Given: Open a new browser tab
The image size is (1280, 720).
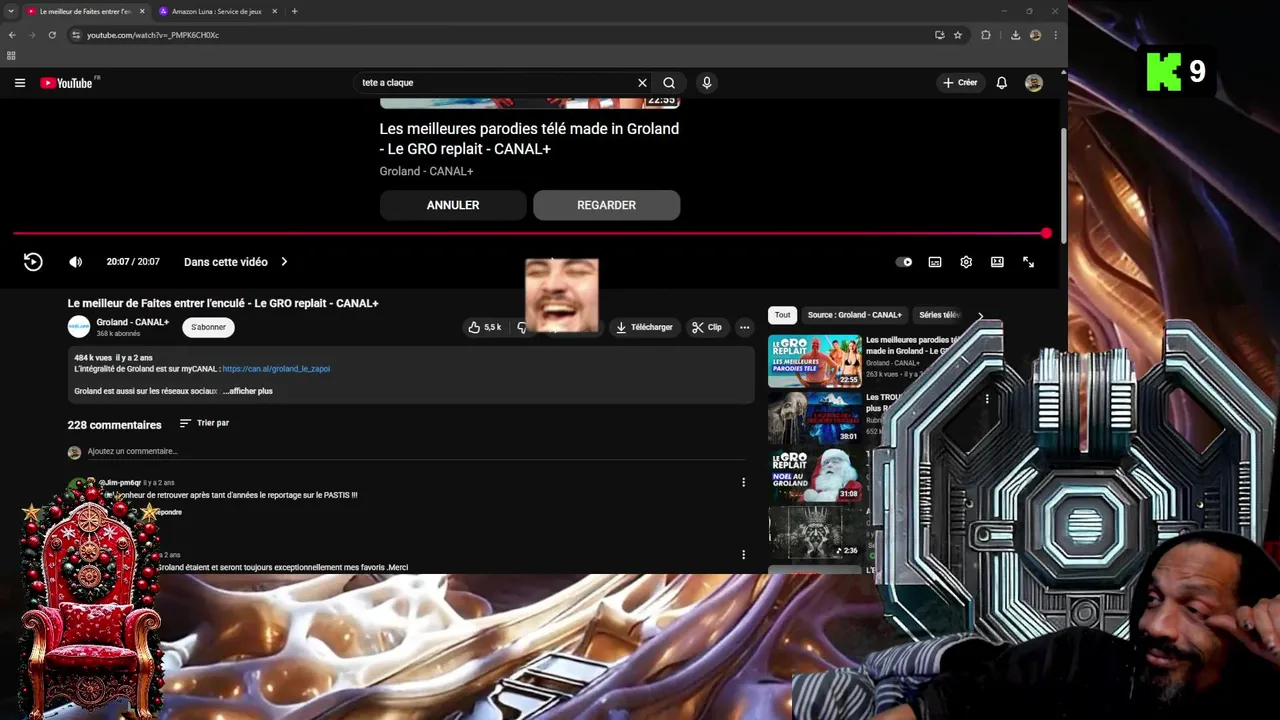Looking at the screenshot, I should click(x=294, y=11).
